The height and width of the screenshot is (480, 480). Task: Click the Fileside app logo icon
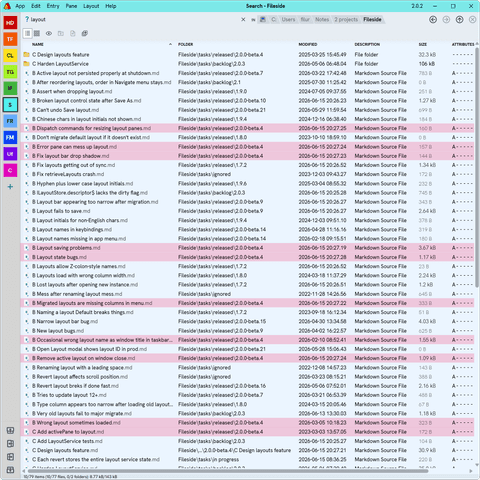[7, 6]
